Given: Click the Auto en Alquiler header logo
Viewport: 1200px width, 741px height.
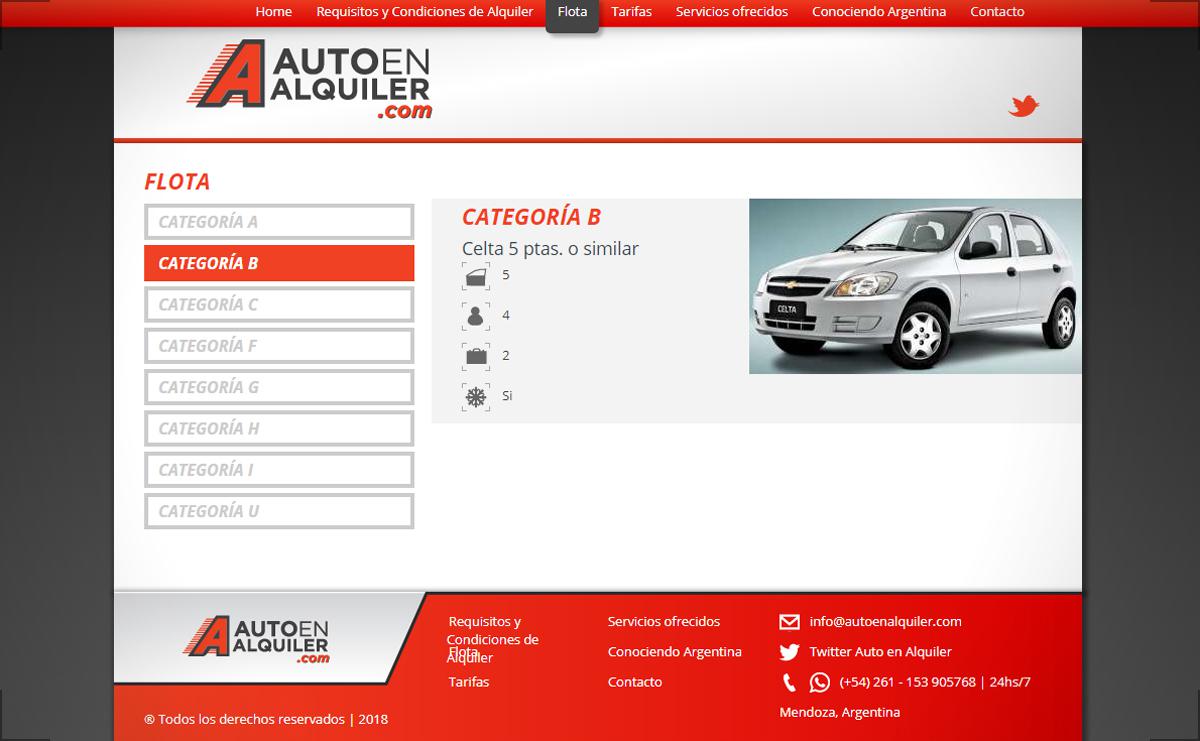Looking at the screenshot, I should point(310,81).
